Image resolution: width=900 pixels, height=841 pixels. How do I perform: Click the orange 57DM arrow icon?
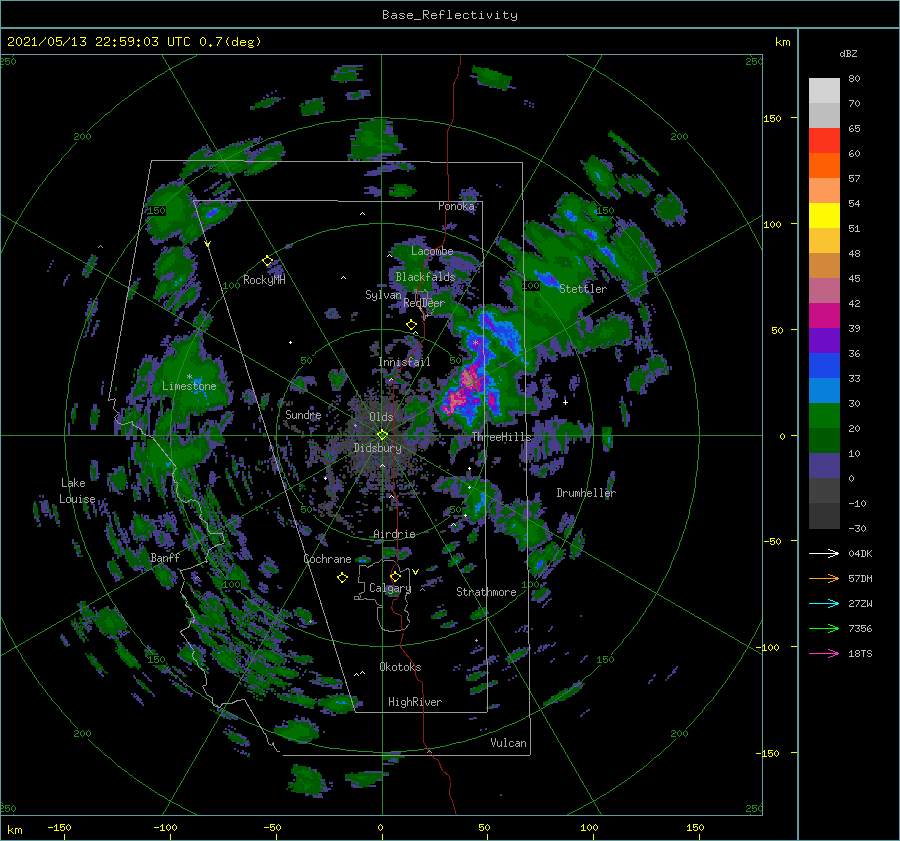tap(824, 579)
